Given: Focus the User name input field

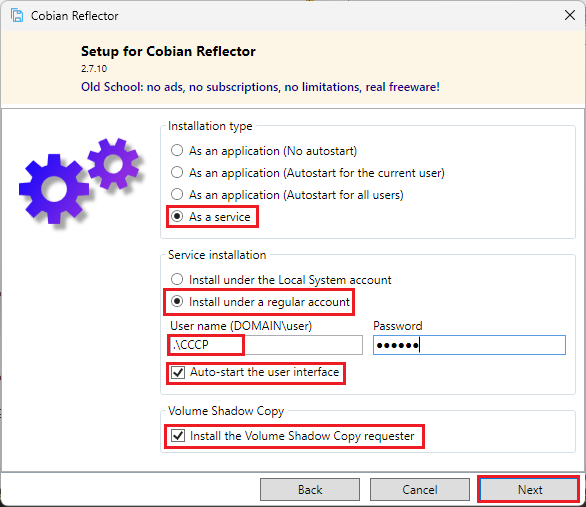Looking at the screenshot, I should pyautogui.click(x=266, y=345).
